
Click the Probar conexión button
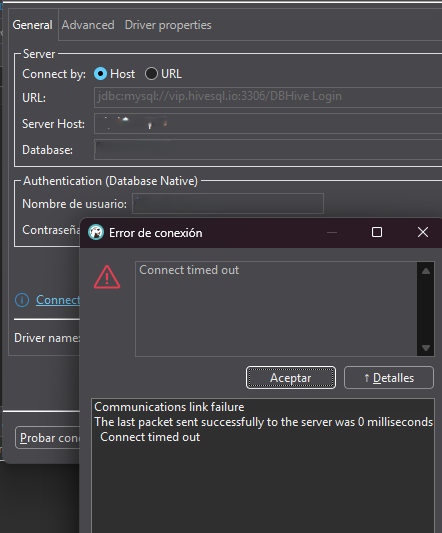pos(48,438)
